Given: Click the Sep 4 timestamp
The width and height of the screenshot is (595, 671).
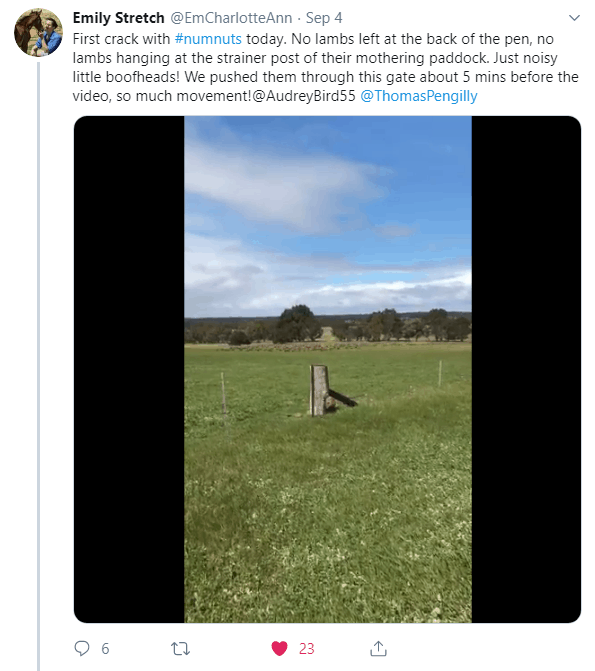Looking at the screenshot, I should click(324, 18).
